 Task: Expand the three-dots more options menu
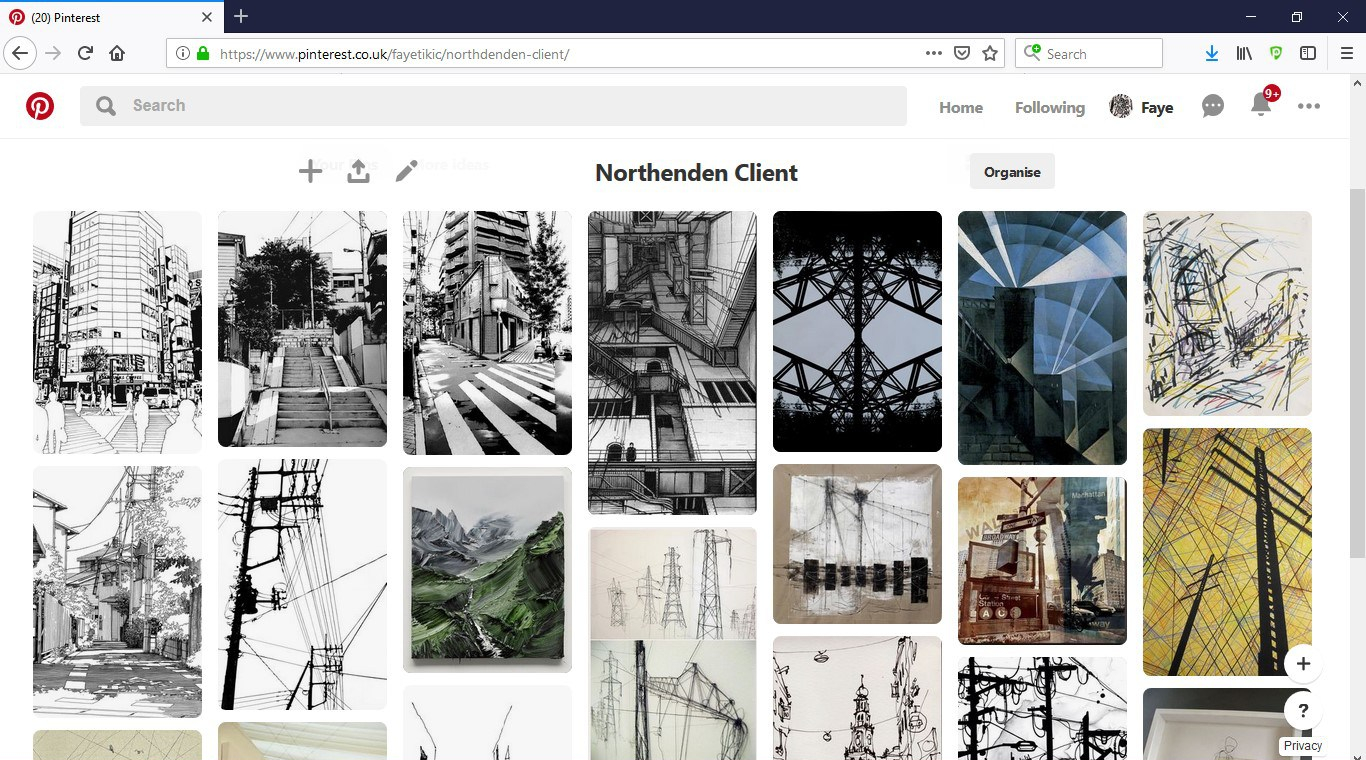pyautogui.click(x=1309, y=106)
